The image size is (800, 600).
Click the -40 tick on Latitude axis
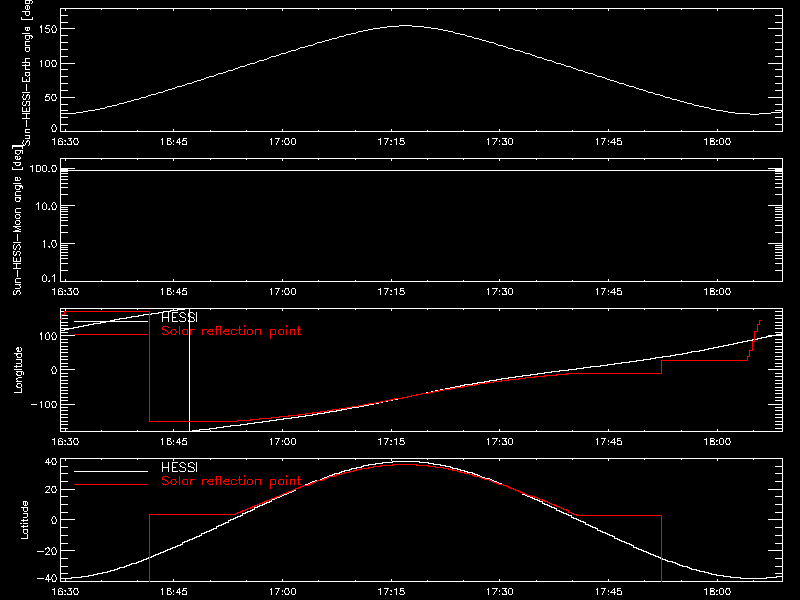pyautogui.click(x=47, y=579)
